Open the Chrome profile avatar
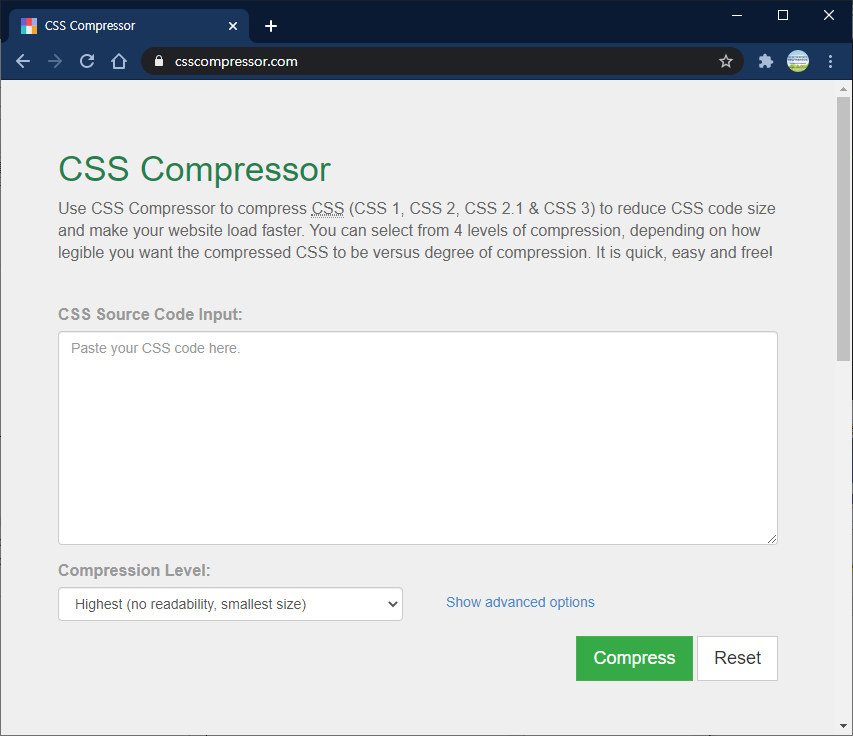The image size is (853, 736). coord(798,61)
